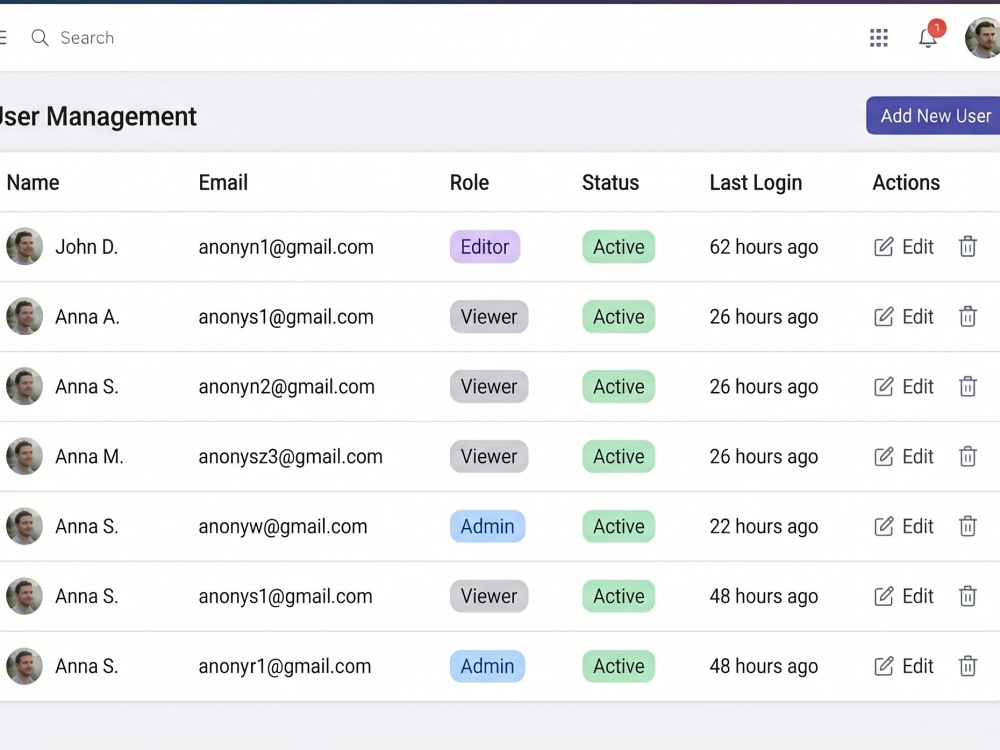Click the Admin badge for anonyw@gmail.com
1000x750 pixels.
(x=487, y=526)
